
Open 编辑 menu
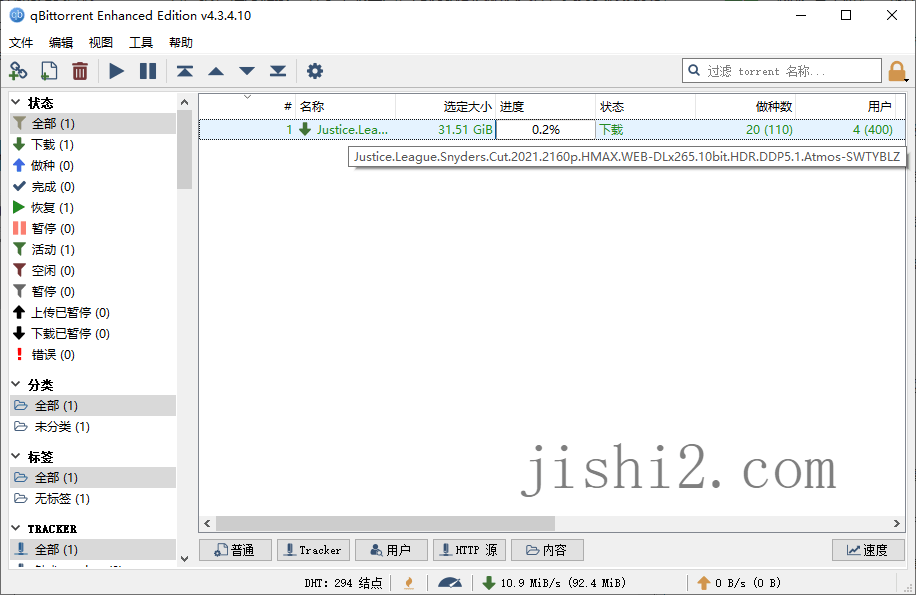pyautogui.click(x=61, y=43)
